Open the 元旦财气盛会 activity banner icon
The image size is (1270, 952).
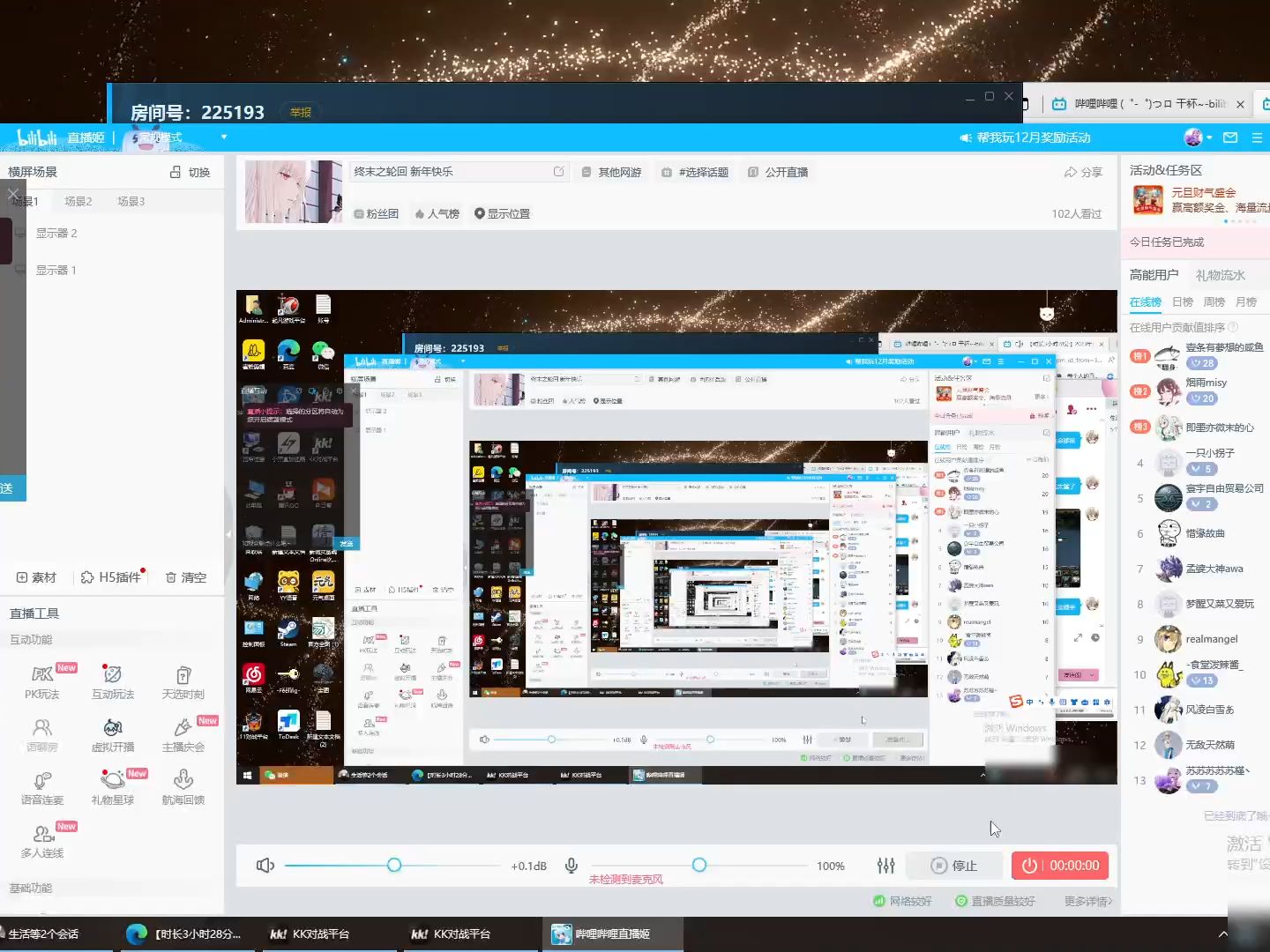(x=1147, y=200)
